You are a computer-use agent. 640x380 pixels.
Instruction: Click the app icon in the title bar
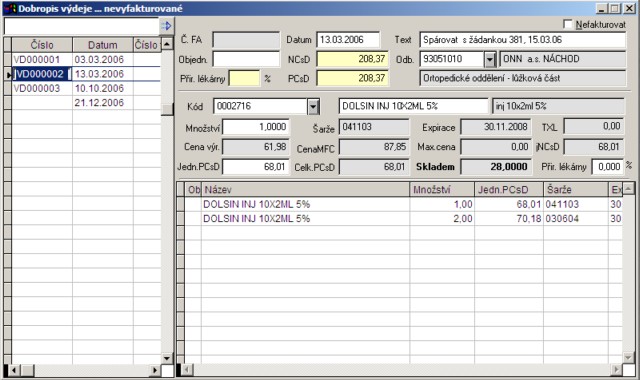tap(10, 8)
